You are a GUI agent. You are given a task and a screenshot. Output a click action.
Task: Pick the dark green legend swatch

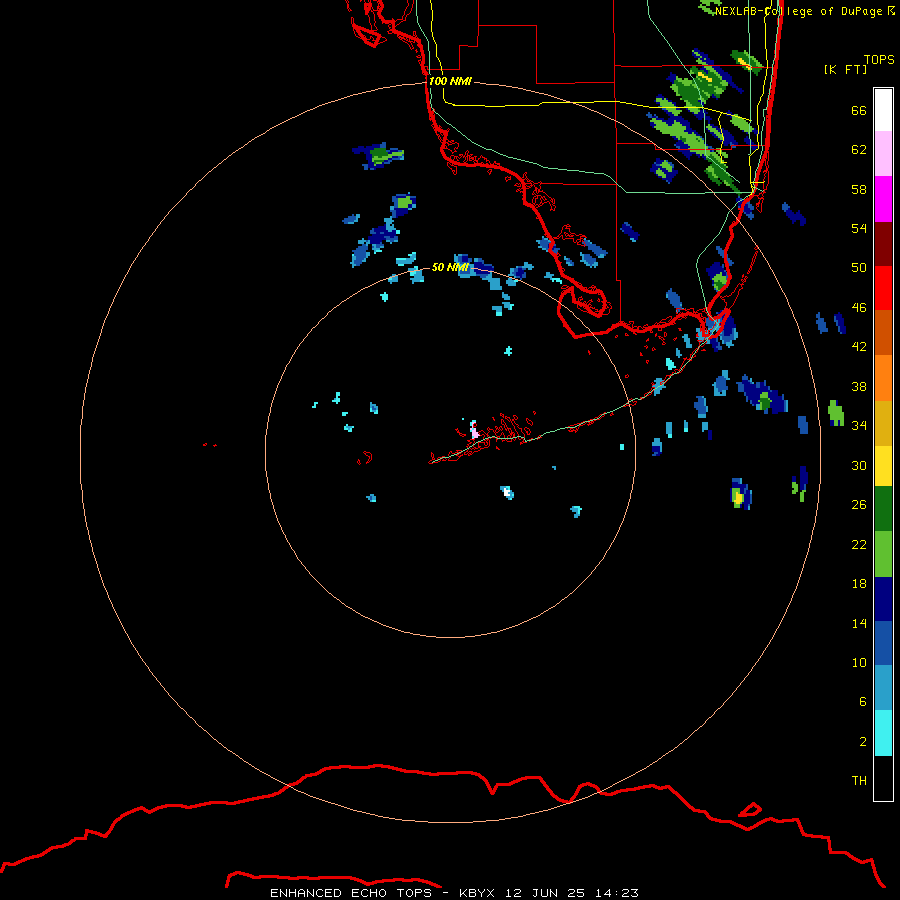(883, 509)
